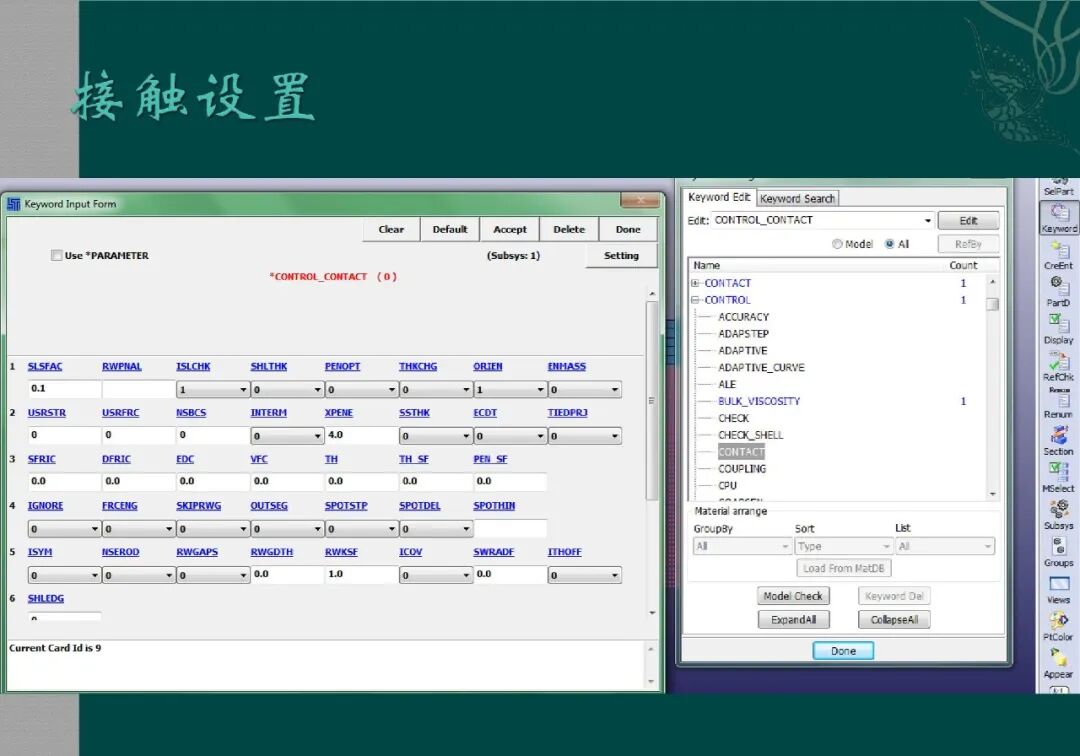Viewport: 1080px width, 756px height.
Task: Click the CollapseAll button
Action: (x=894, y=620)
